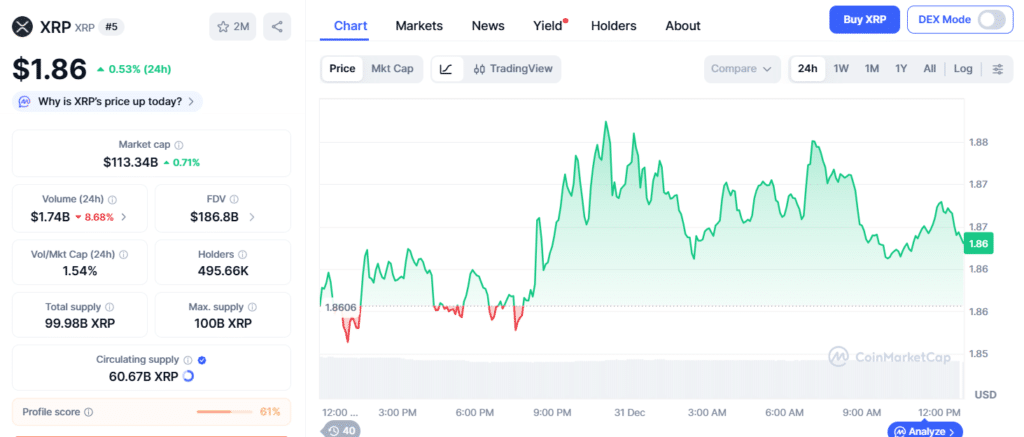Click the 31 Dec date axis label

[x=629, y=413]
